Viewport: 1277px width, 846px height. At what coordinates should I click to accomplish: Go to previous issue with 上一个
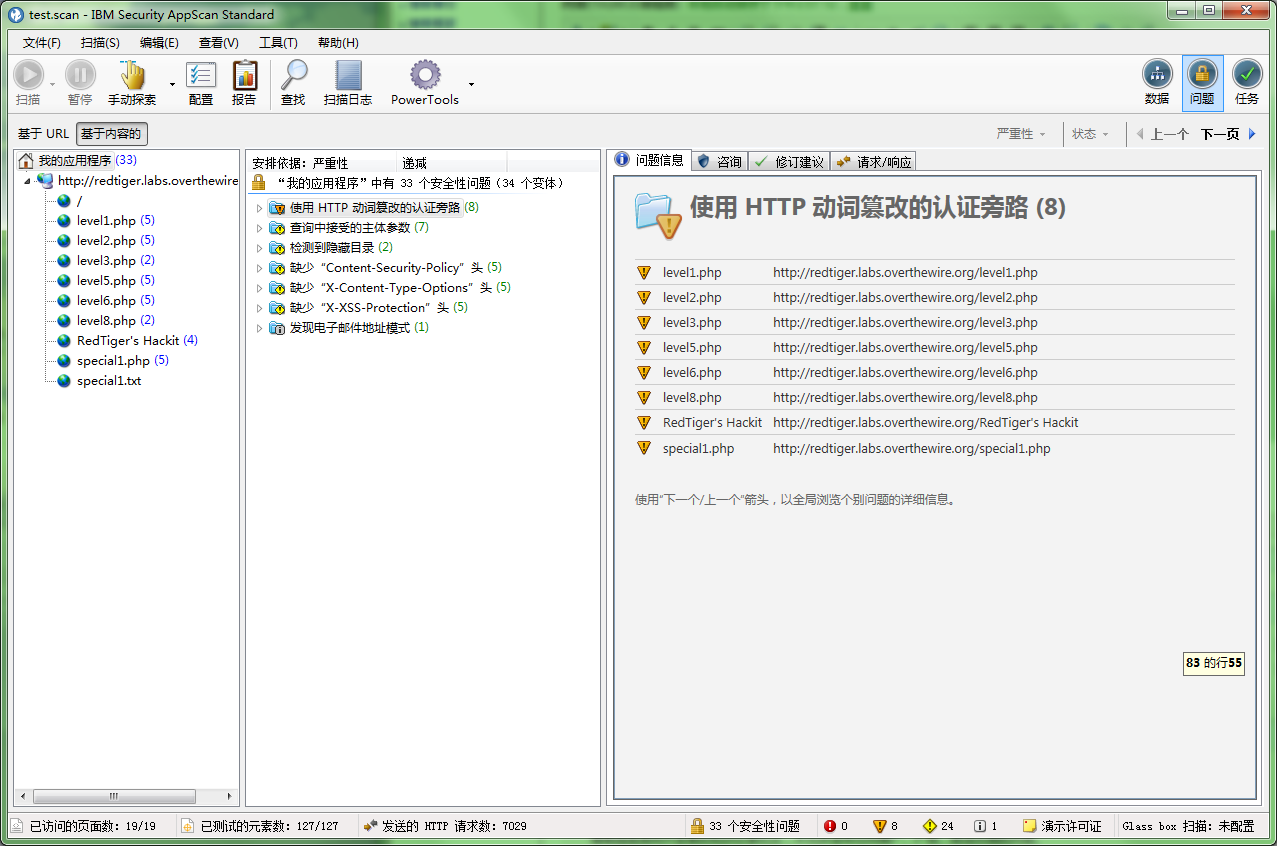pos(1162,134)
